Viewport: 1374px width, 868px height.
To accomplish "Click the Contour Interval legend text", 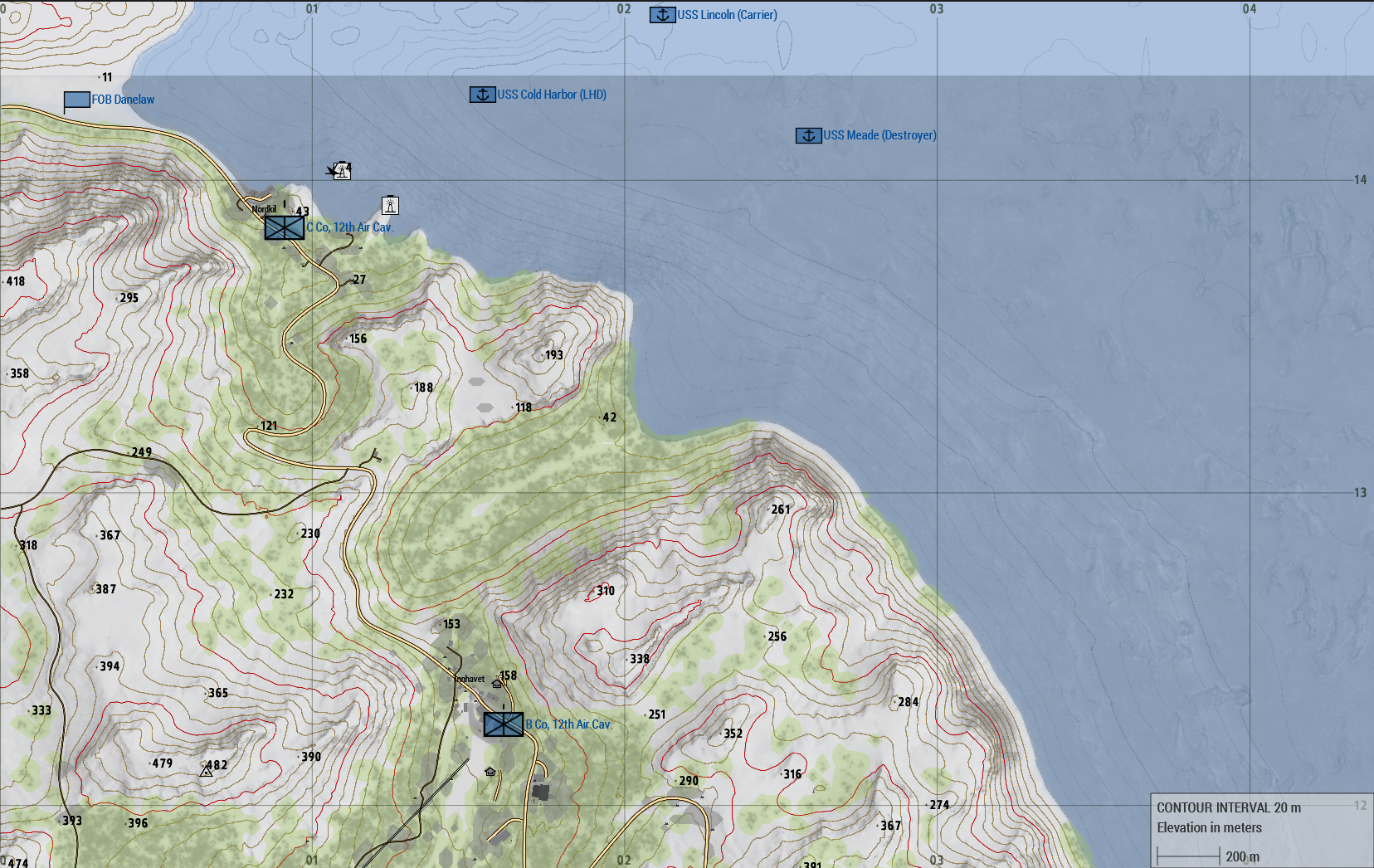I will [x=1228, y=807].
